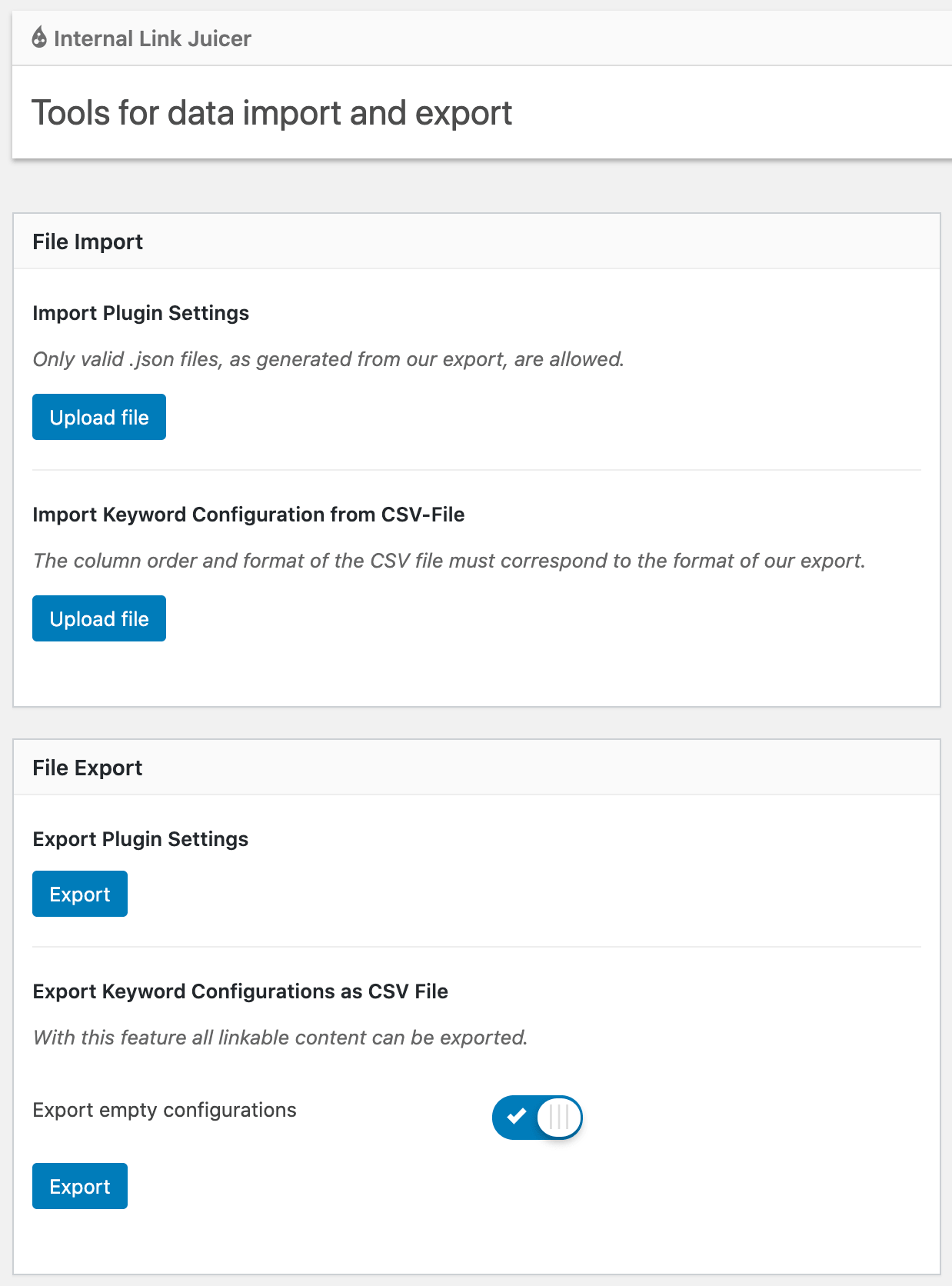Click the white checkmark inside the toggle

pos(517,1115)
